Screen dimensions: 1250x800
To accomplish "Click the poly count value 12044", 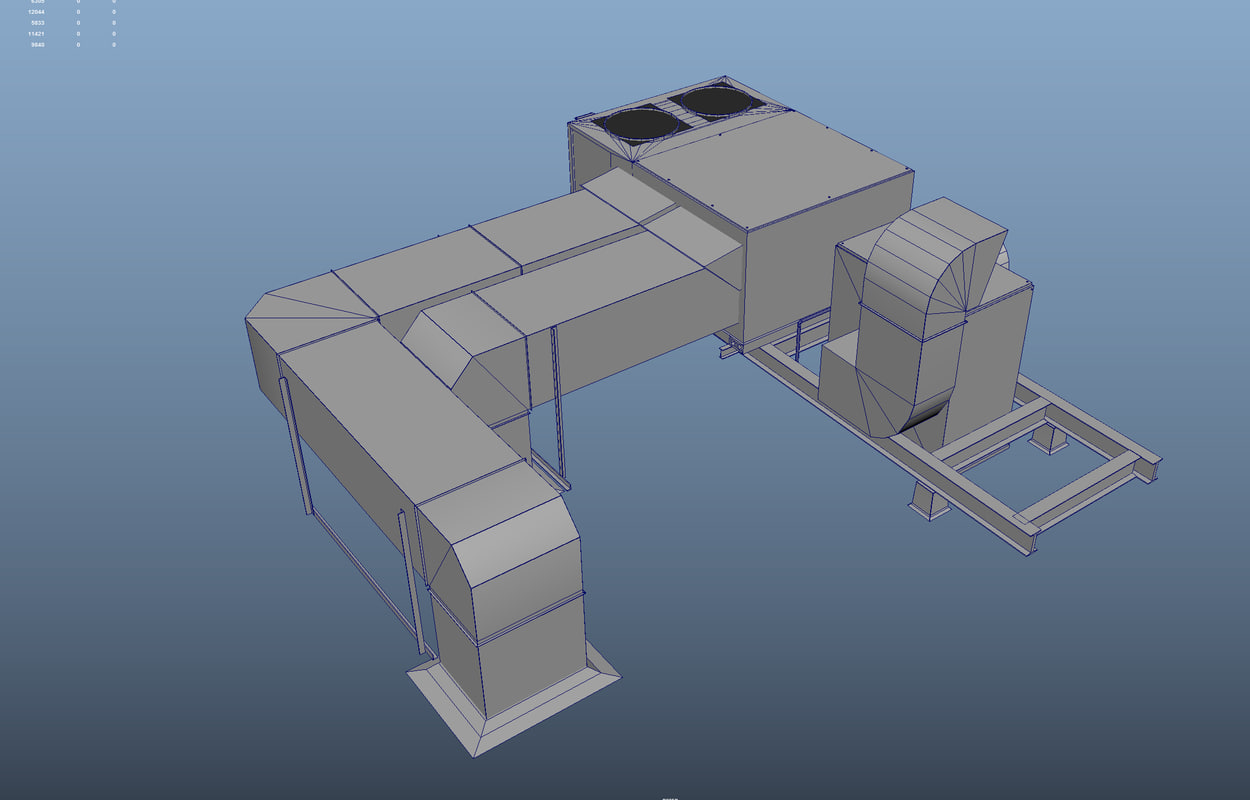I will click(x=37, y=12).
